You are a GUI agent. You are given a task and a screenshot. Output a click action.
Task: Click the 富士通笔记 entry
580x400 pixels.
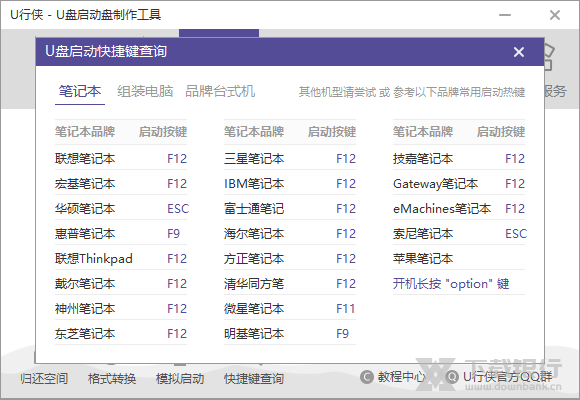[x=254, y=208]
